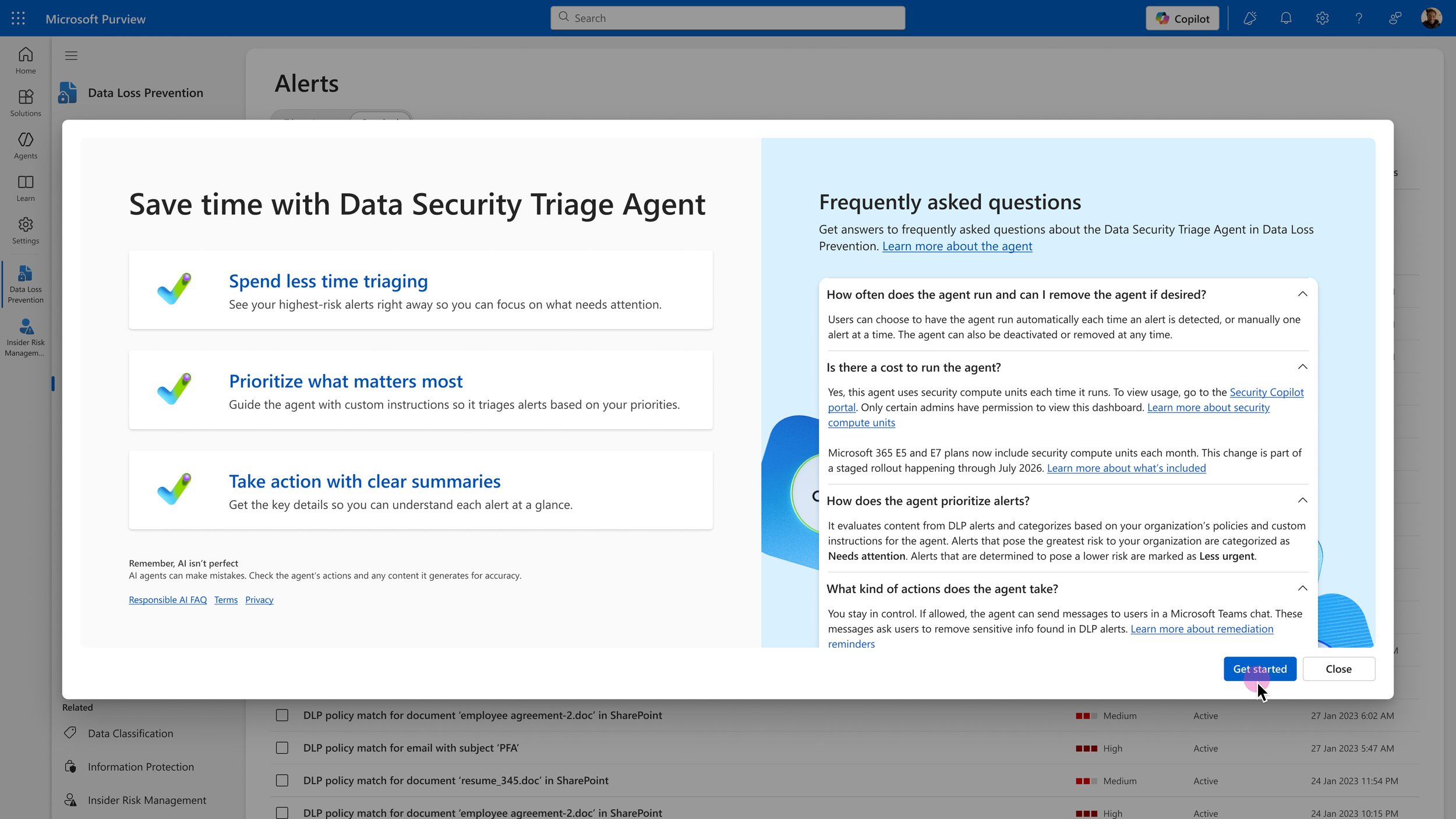Open Data Classification in Related list
The width and height of the screenshot is (1456, 819).
click(x=130, y=733)
